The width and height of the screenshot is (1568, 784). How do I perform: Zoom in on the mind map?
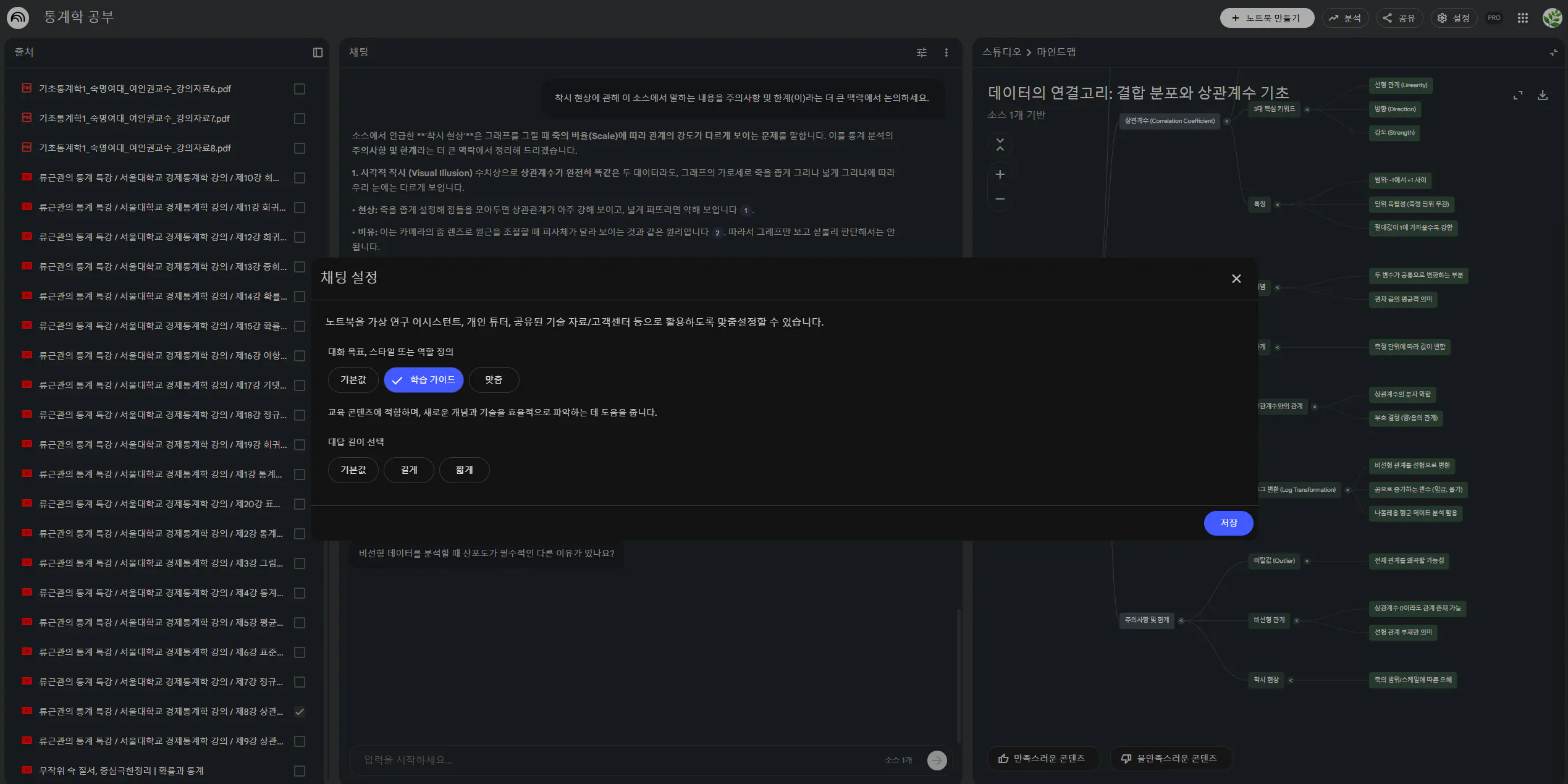click(1000, 174)
